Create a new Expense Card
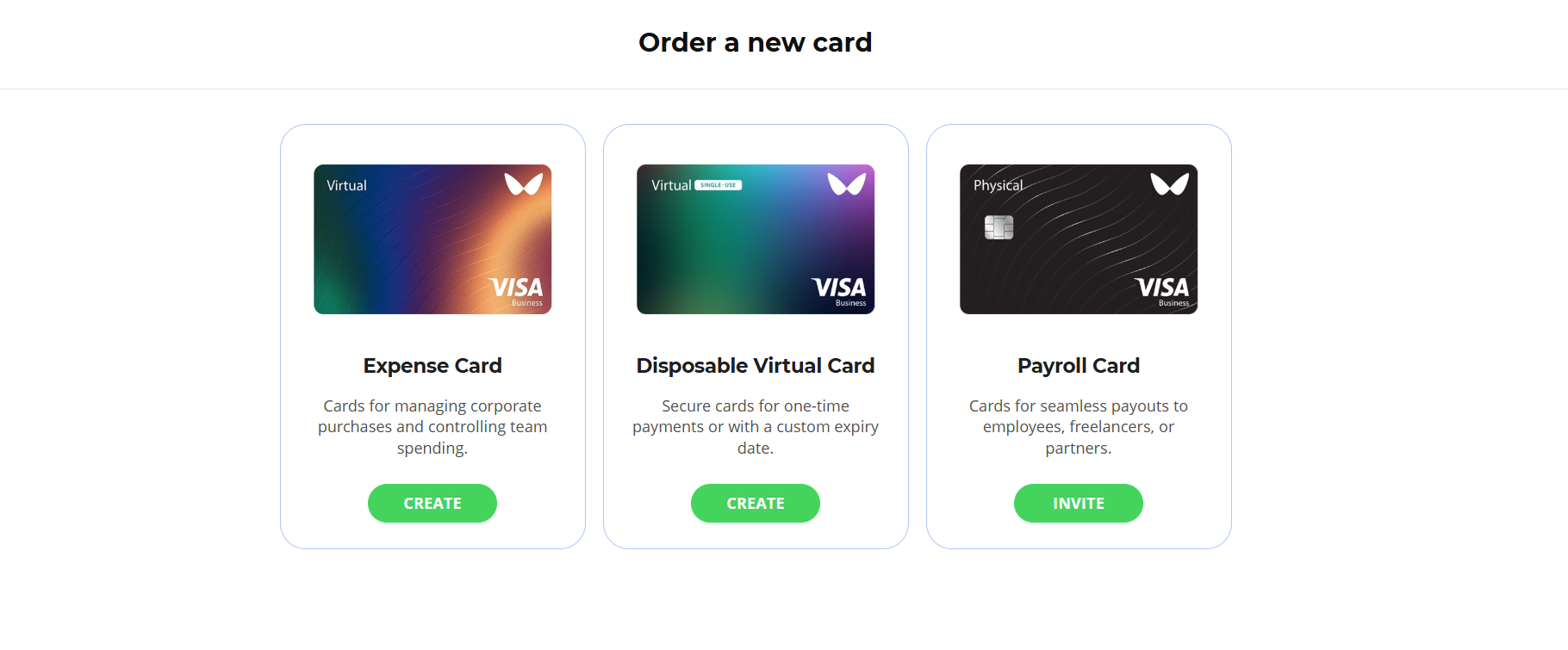 tap(432, 504)
